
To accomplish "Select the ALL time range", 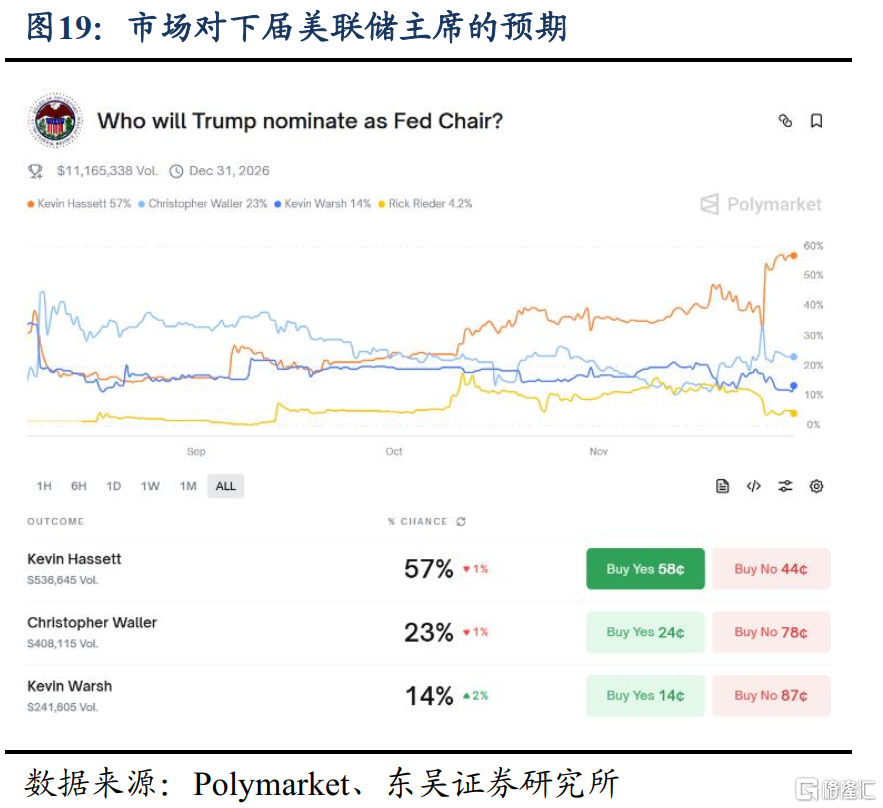I will point(226,486).
